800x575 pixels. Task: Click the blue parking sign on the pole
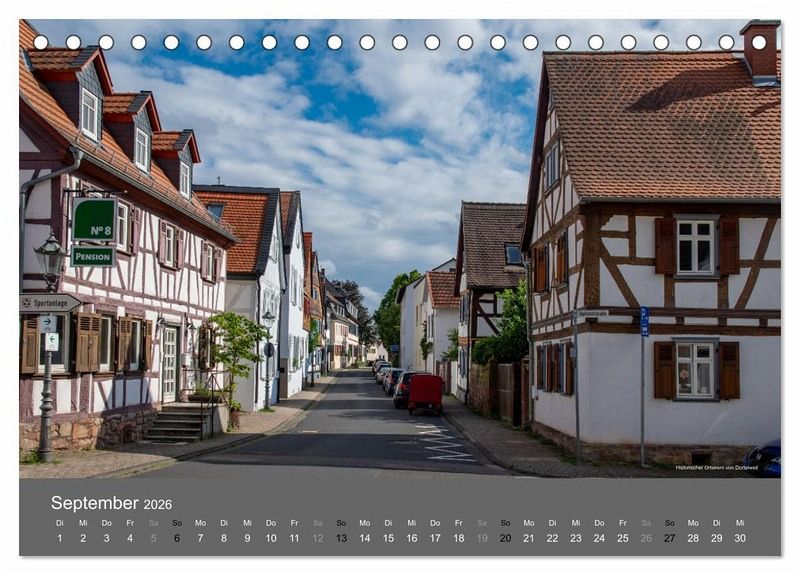[x=645, y=321]
